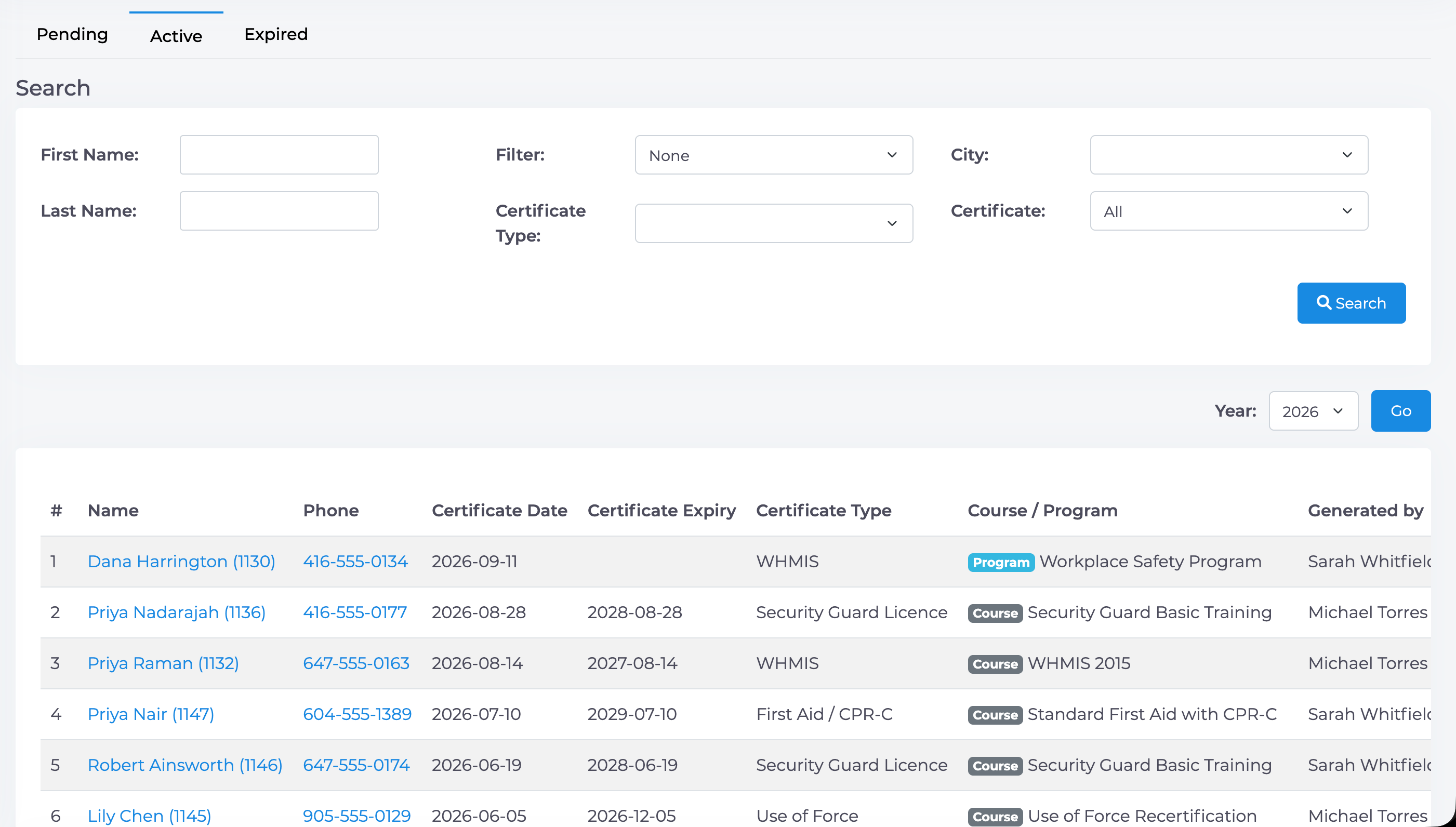Open Robert Ainsworth (1146) record
Viewport: 1456px width, 827px height.
pyautogui.click(x=184, y=765)
